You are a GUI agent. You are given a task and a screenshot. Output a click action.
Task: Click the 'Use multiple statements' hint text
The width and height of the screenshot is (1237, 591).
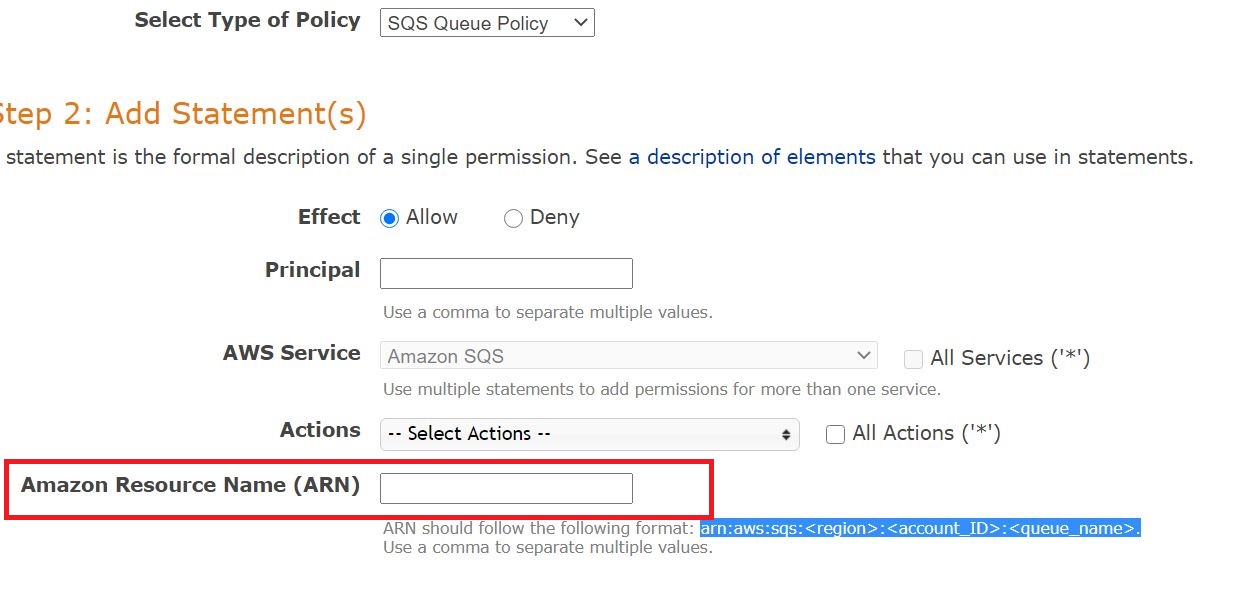661,388
